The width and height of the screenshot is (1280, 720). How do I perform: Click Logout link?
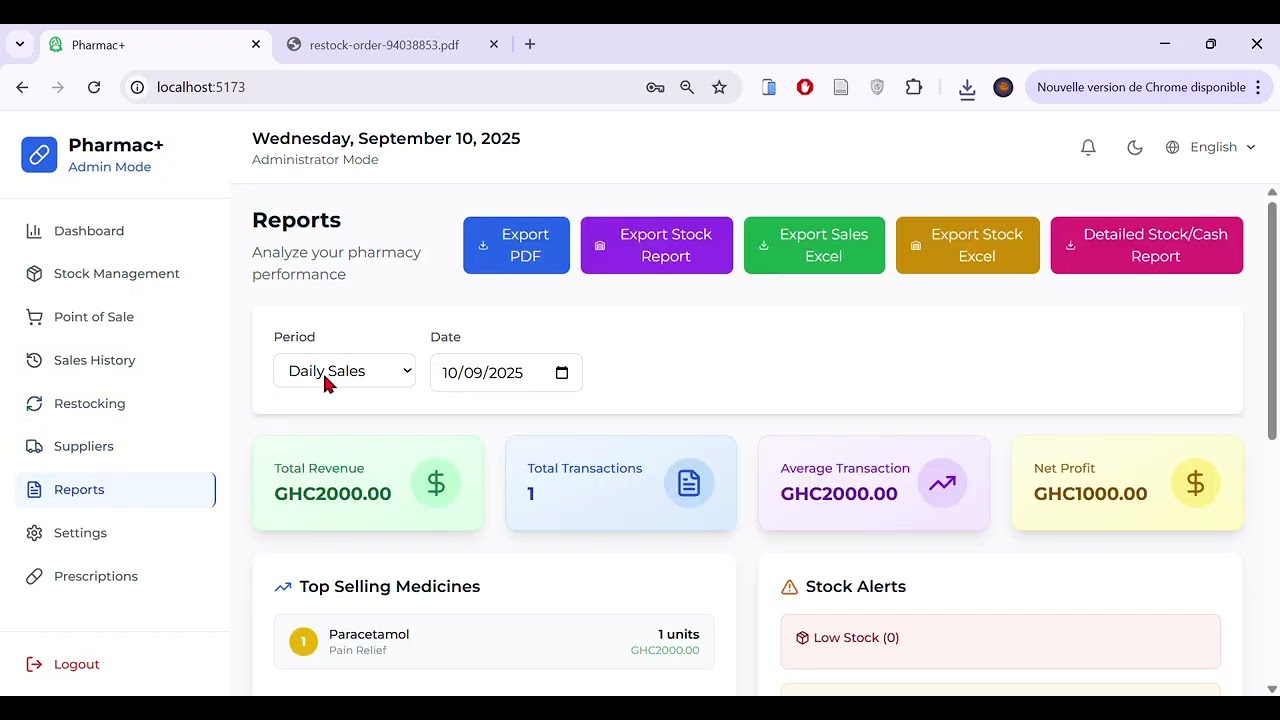click(x=63, y=664)
